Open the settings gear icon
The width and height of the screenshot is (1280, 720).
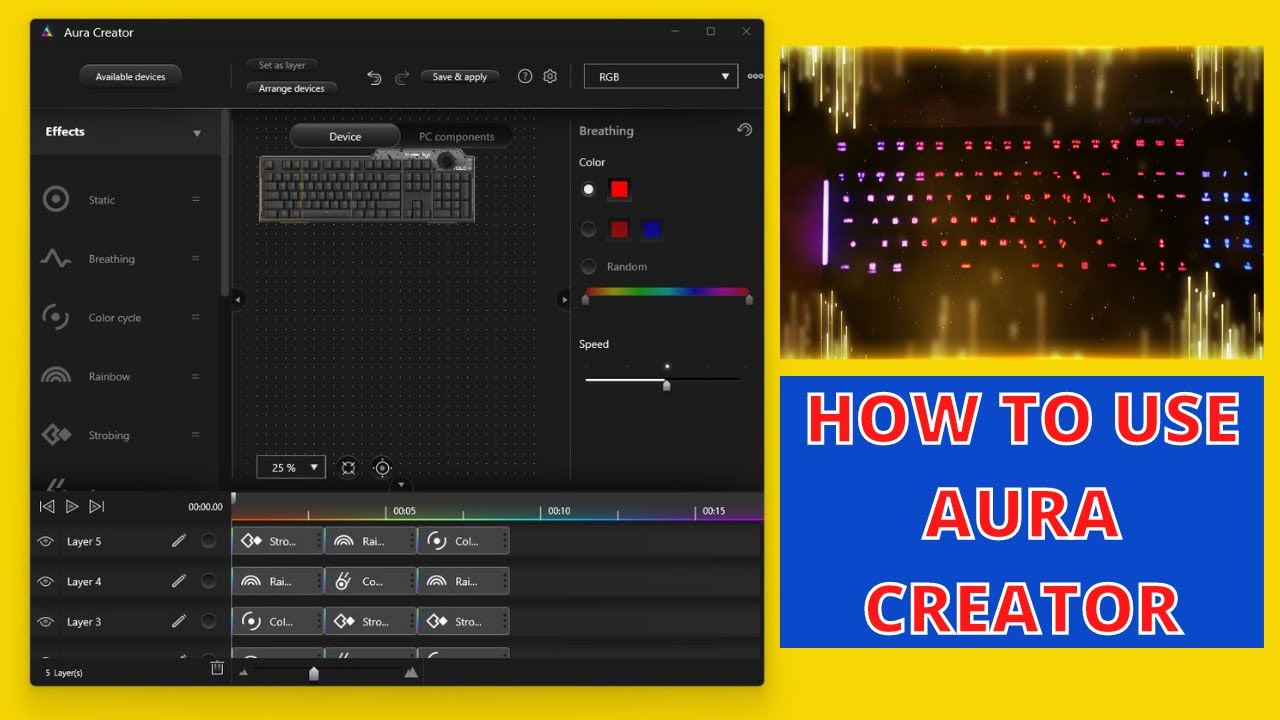[x=550, y=76]
